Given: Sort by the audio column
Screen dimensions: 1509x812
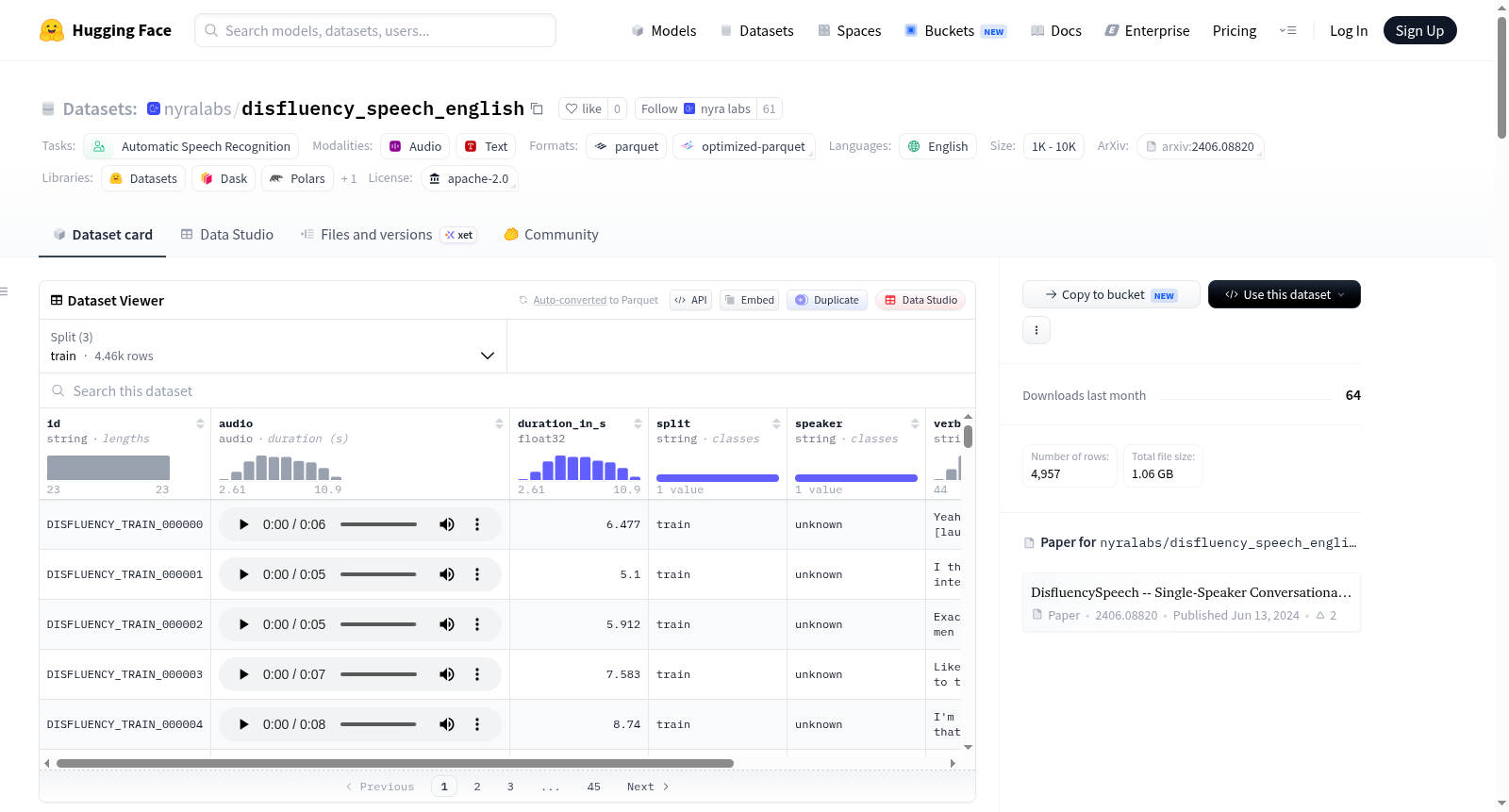Looking at the screenshot, I should click(x=499, y=423).
